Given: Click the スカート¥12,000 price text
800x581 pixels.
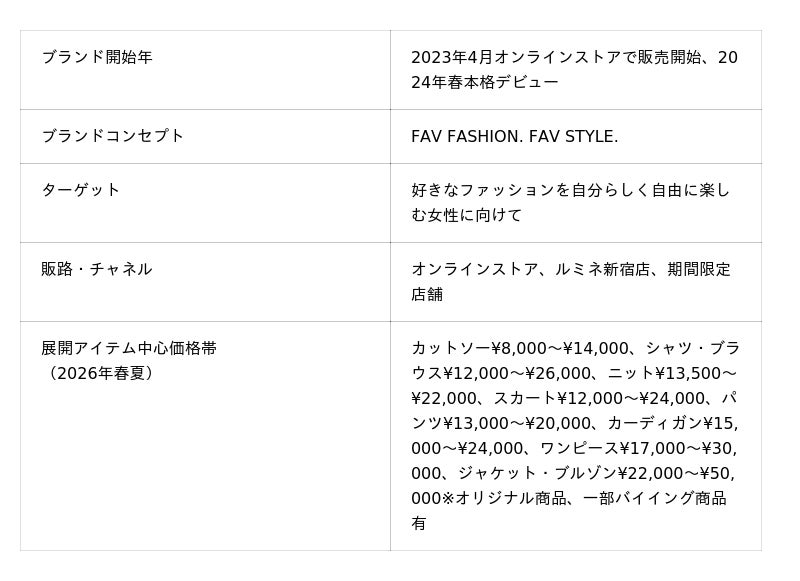Looking at the screenshot, I should point(556,398).
